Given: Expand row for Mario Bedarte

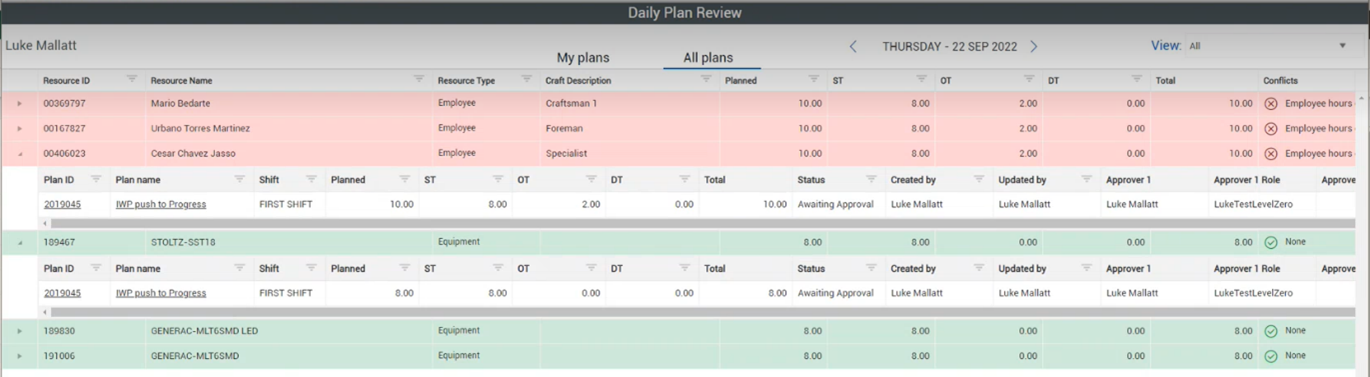Looking at the screenshot, I should tap(19, 103).
